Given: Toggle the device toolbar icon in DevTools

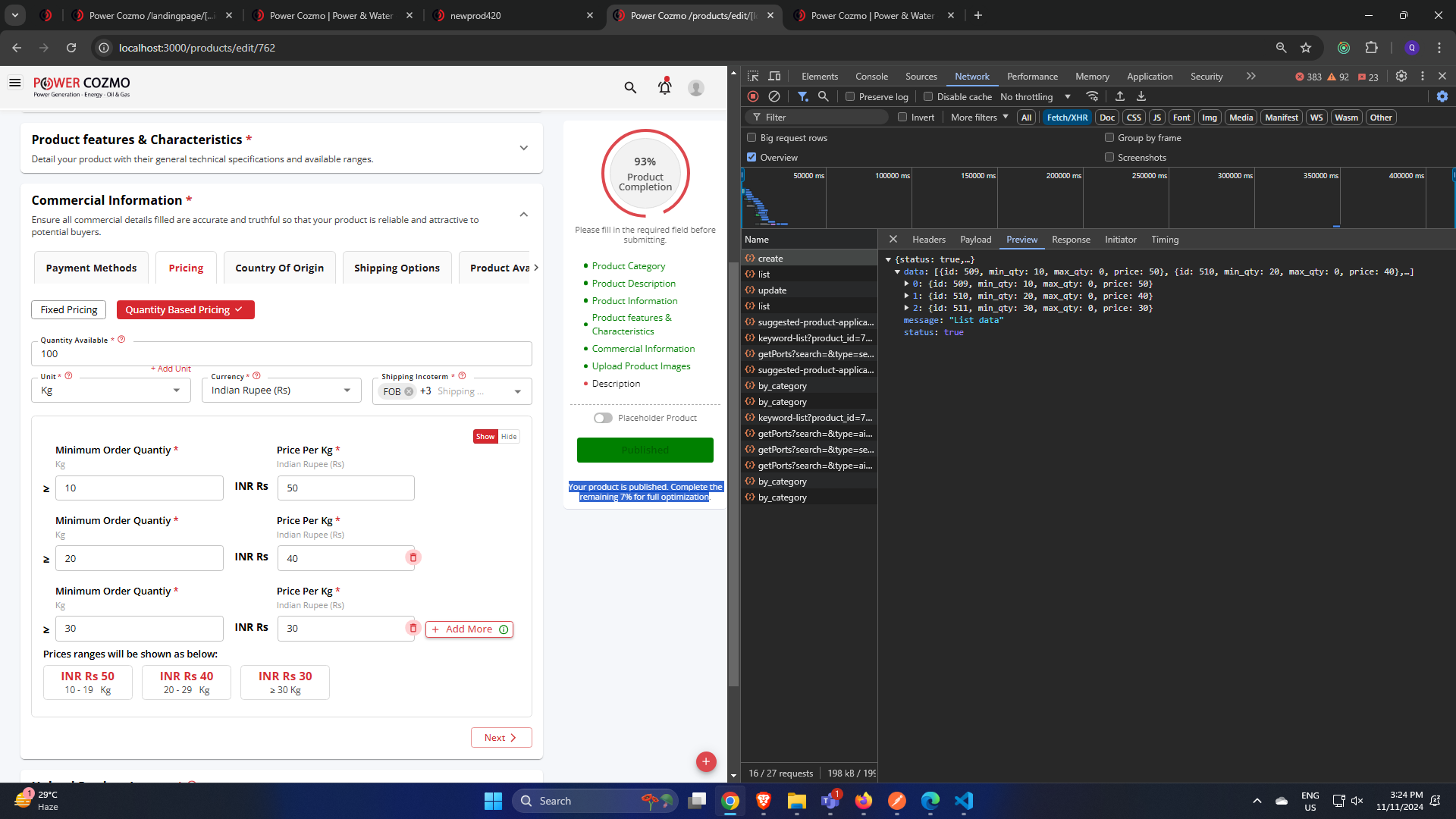Looking at the screenshot, I should pyautogui.click(x=774, y=77).
